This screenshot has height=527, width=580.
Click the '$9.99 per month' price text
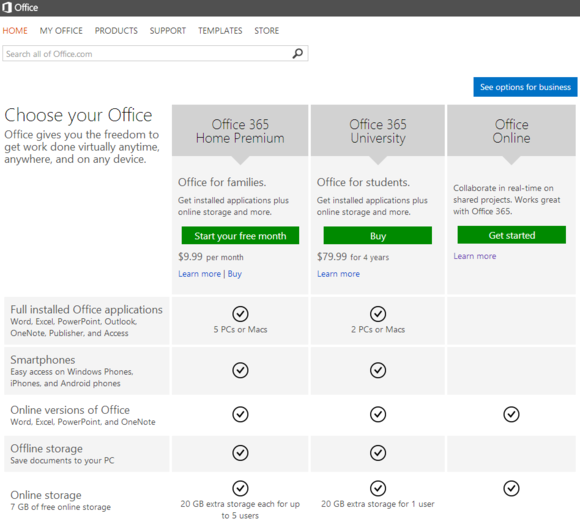(210, 257)
